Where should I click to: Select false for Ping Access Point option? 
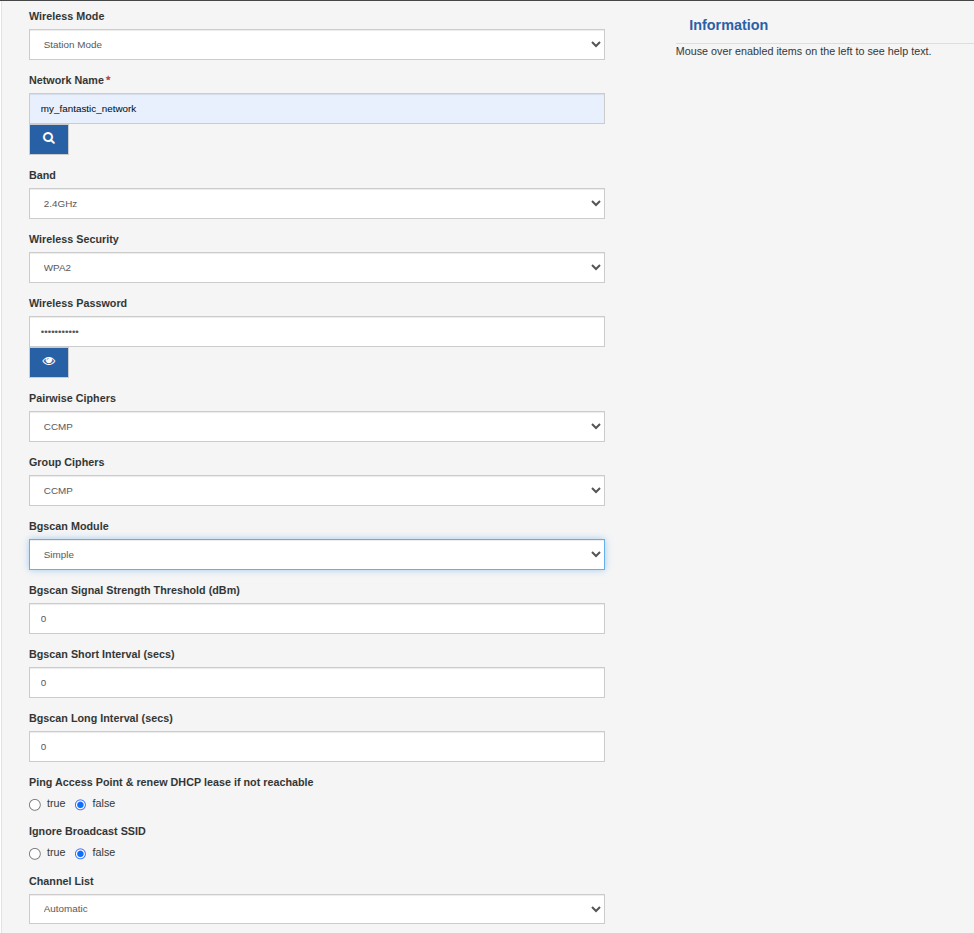[81, 804]
